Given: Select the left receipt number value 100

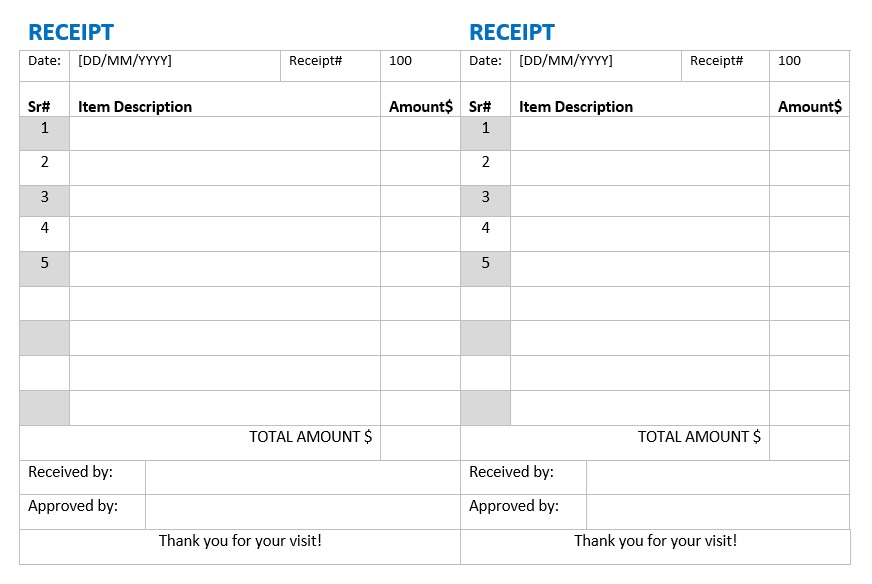Looking at the screenshot, I should 400,61.
